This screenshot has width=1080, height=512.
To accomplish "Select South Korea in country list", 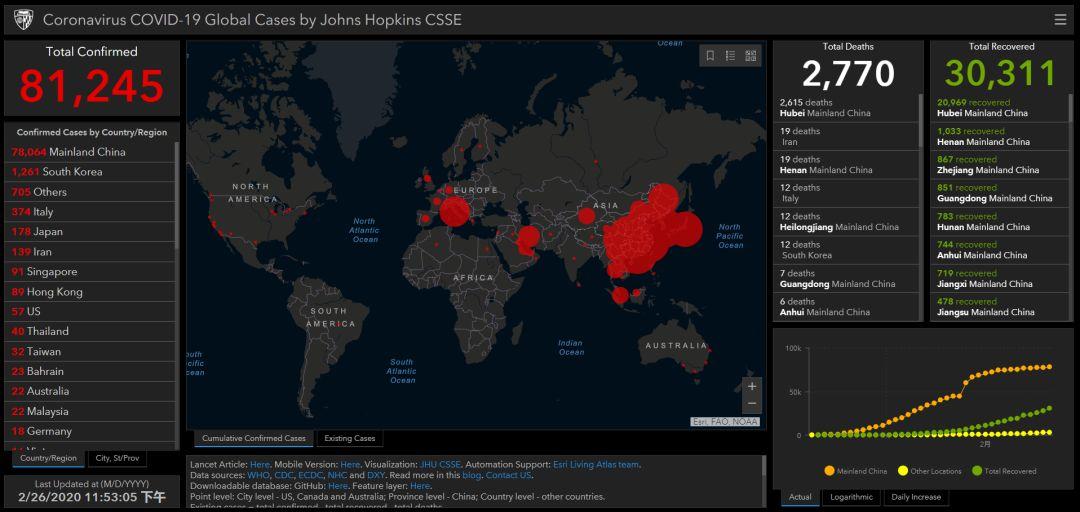I will pos(91,172).
